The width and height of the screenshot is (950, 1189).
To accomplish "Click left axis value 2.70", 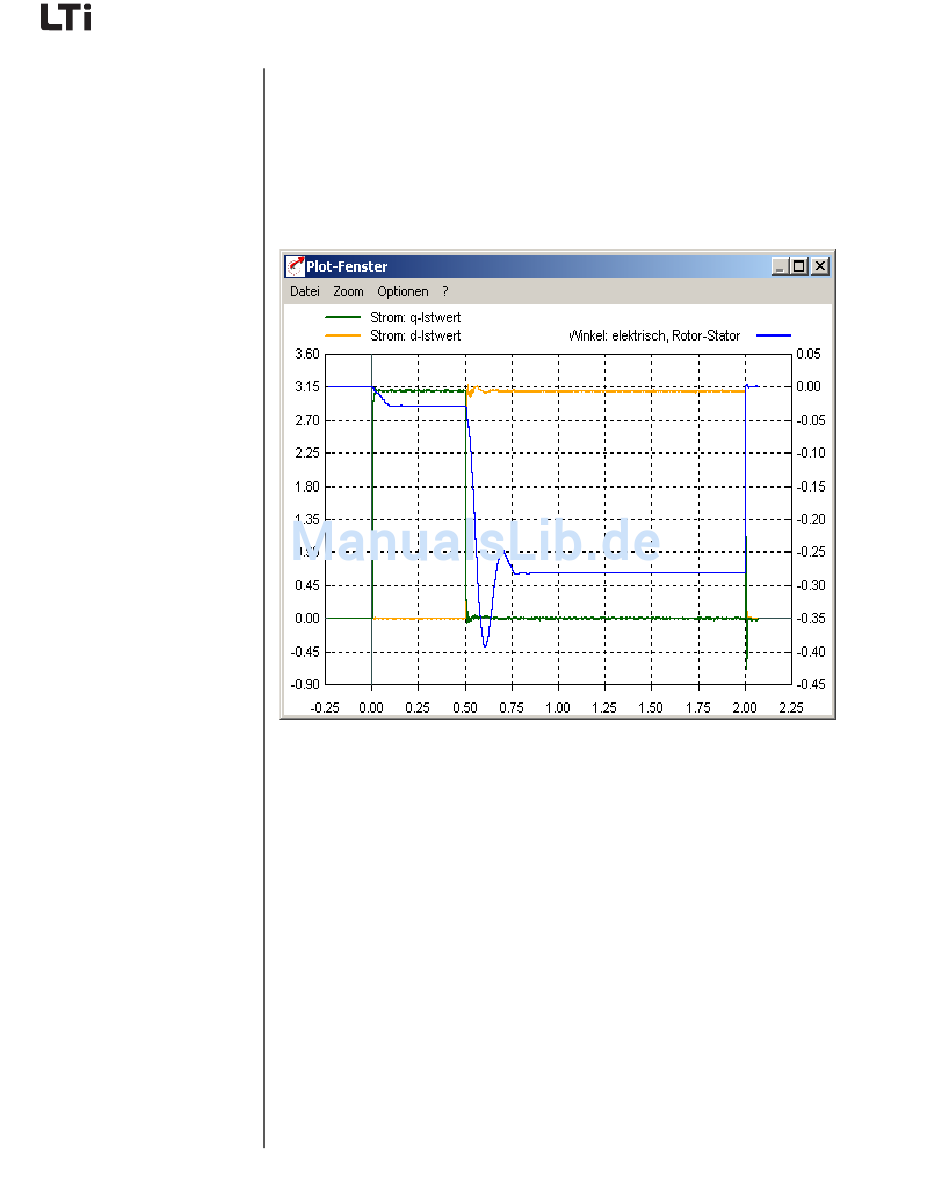I will 307,420.
